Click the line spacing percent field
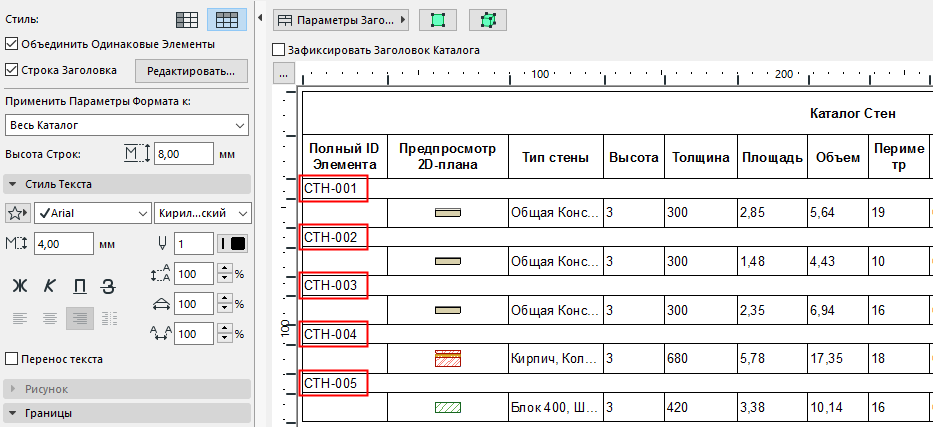This screenshot has height=427, width=933. pos(194,274)
